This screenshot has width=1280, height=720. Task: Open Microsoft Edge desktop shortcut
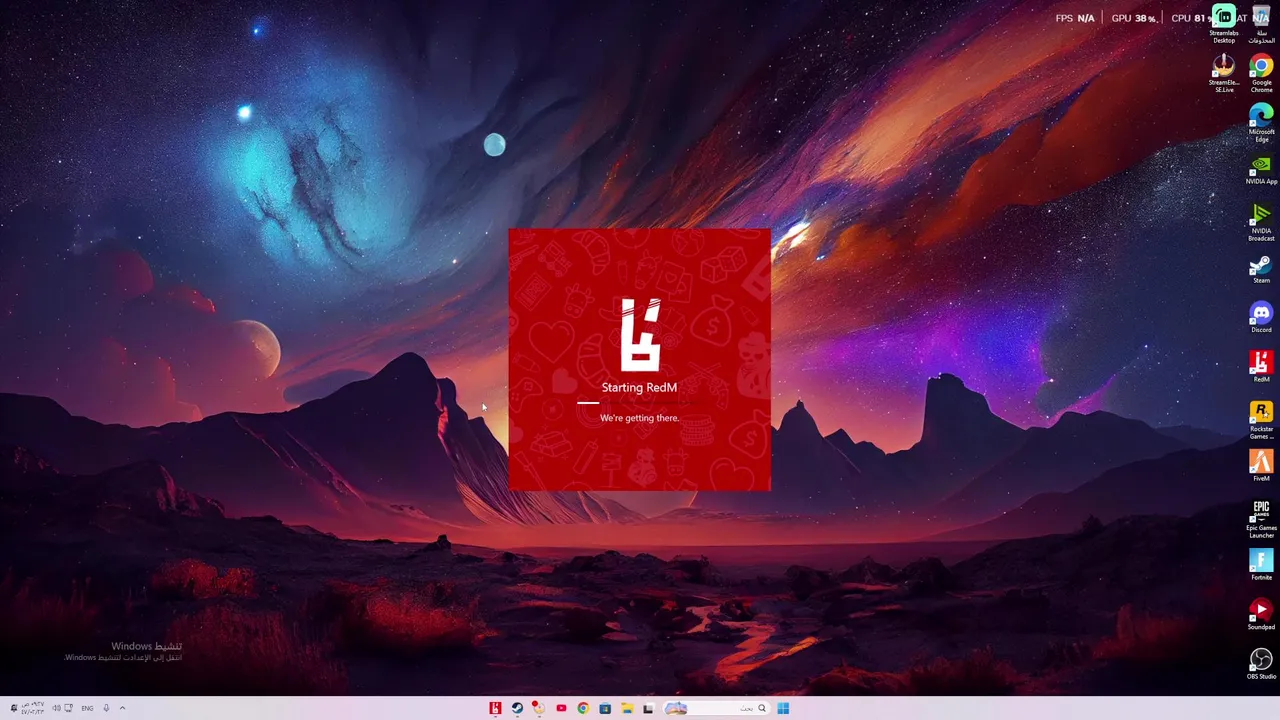[1262, 122]
